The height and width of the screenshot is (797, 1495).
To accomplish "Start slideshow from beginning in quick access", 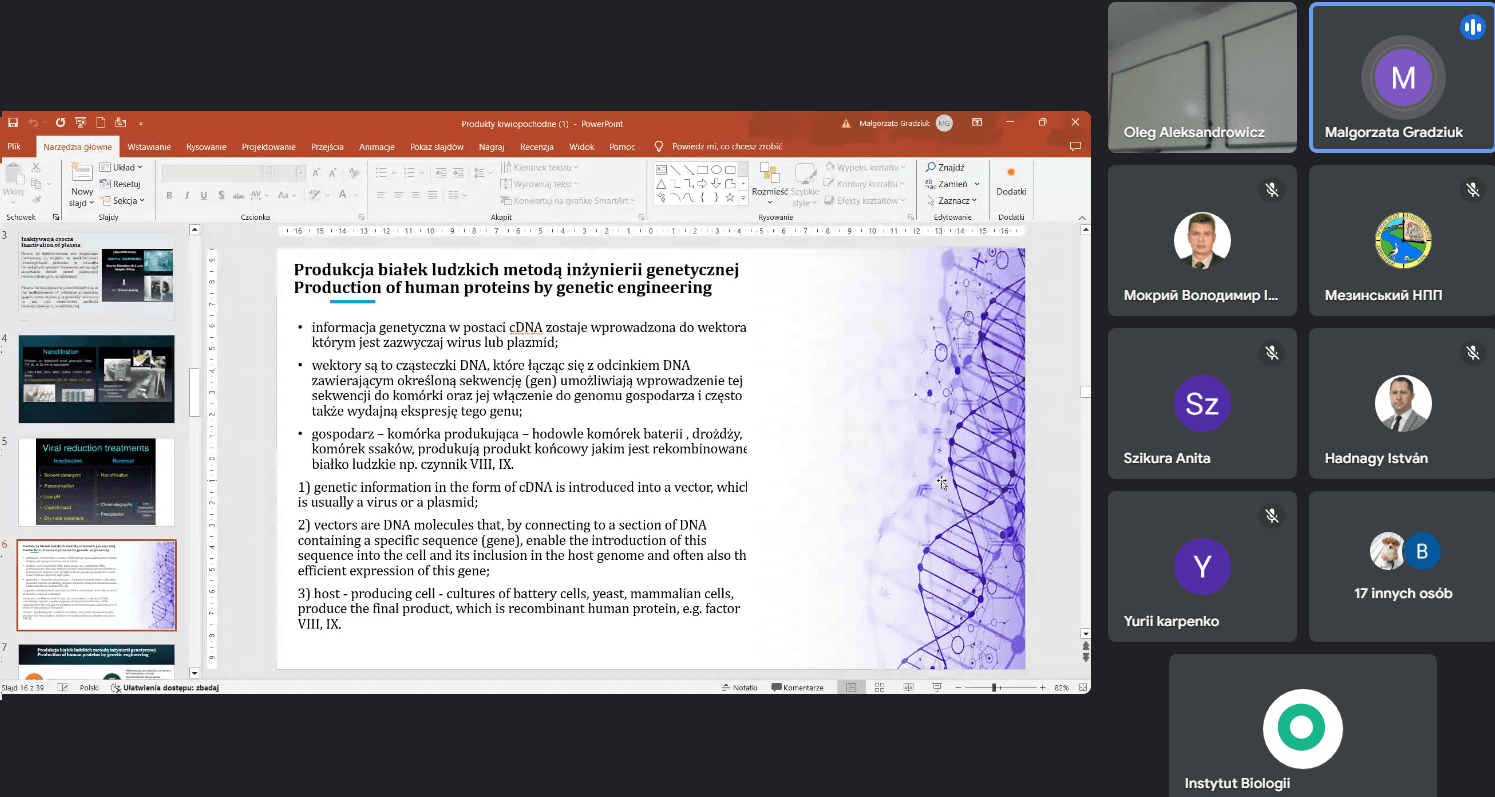I will 81,123.
